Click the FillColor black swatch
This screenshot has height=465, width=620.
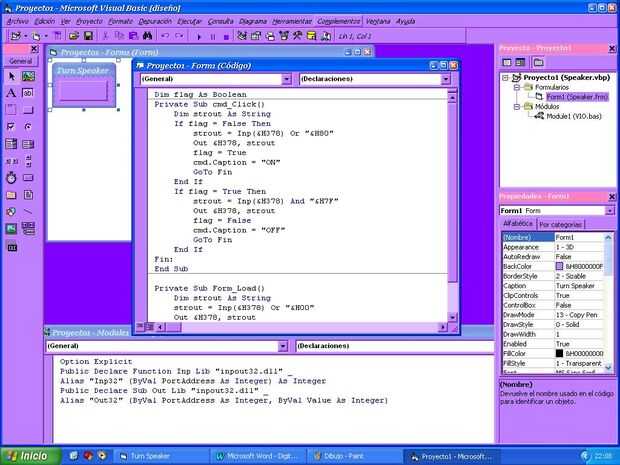pyautogui.click(x=560, y=353)
